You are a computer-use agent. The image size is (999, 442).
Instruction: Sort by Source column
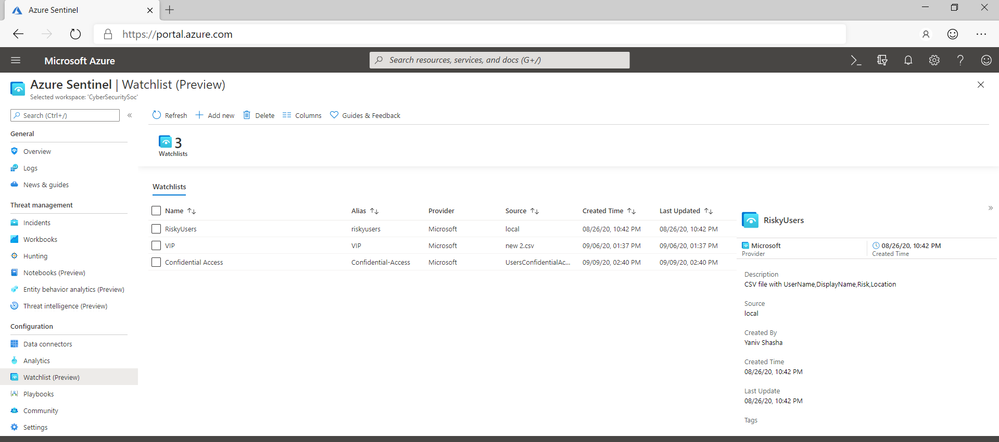pos(520,211)
